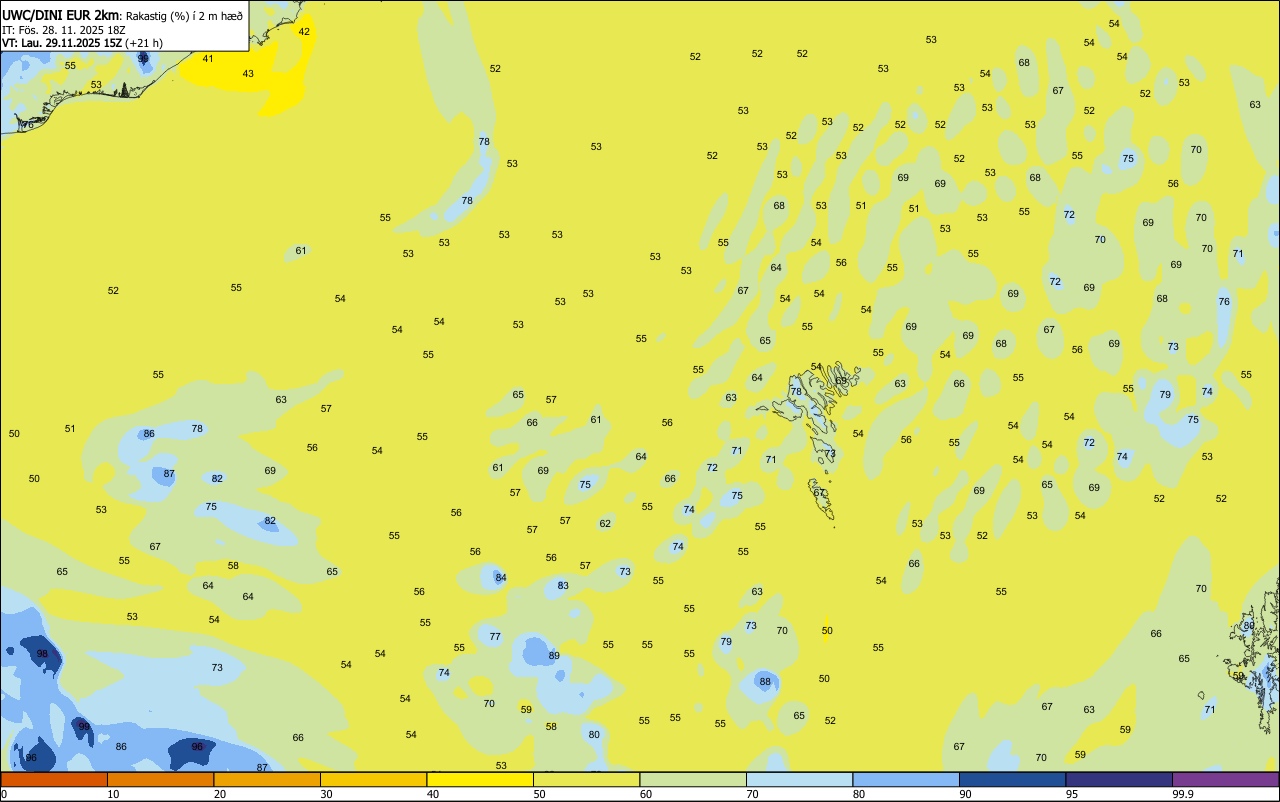Click the color scale tick label "0"
The height and width of the screenshot is (802, 1280).
(4, 794)
